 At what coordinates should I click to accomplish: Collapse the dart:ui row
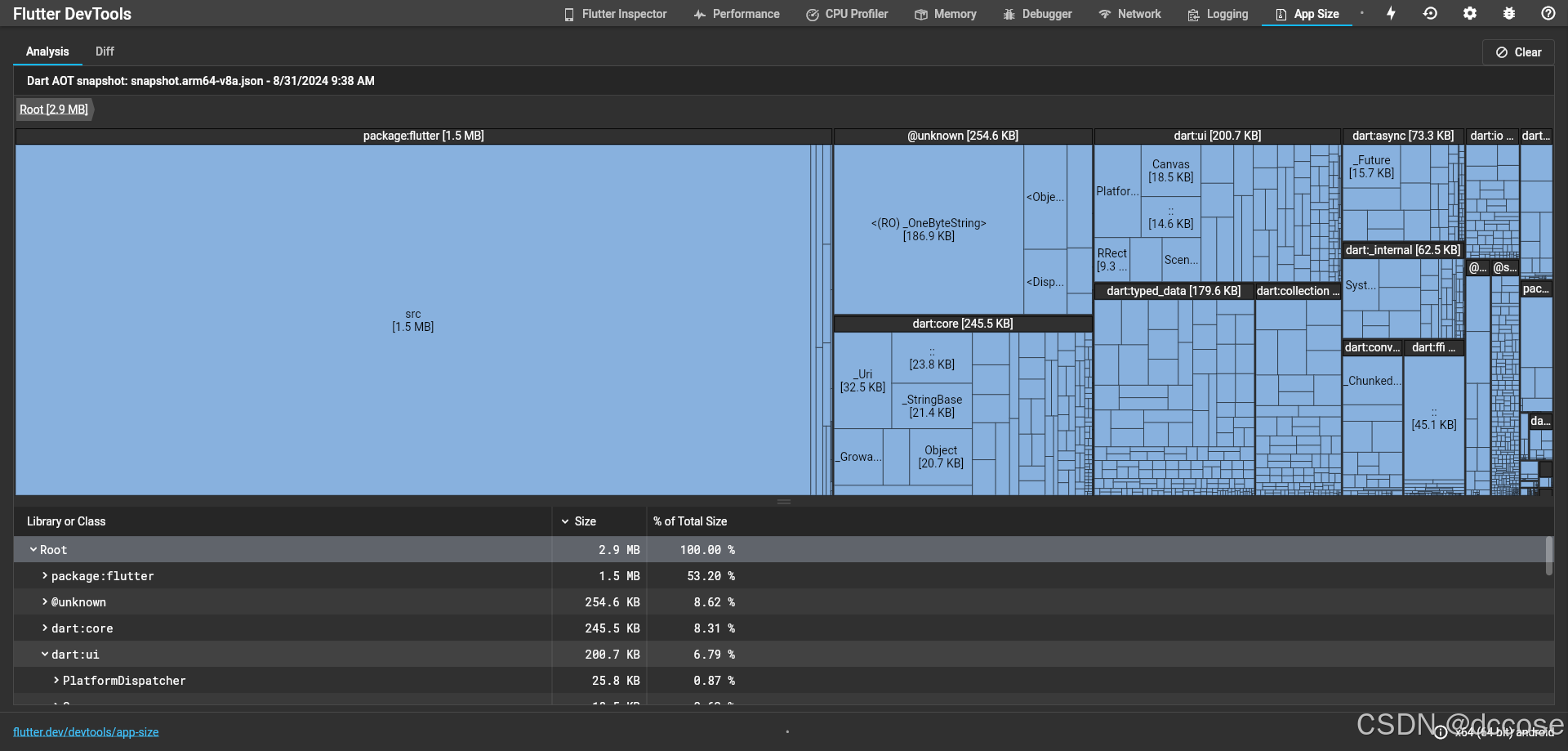[45, 655]
